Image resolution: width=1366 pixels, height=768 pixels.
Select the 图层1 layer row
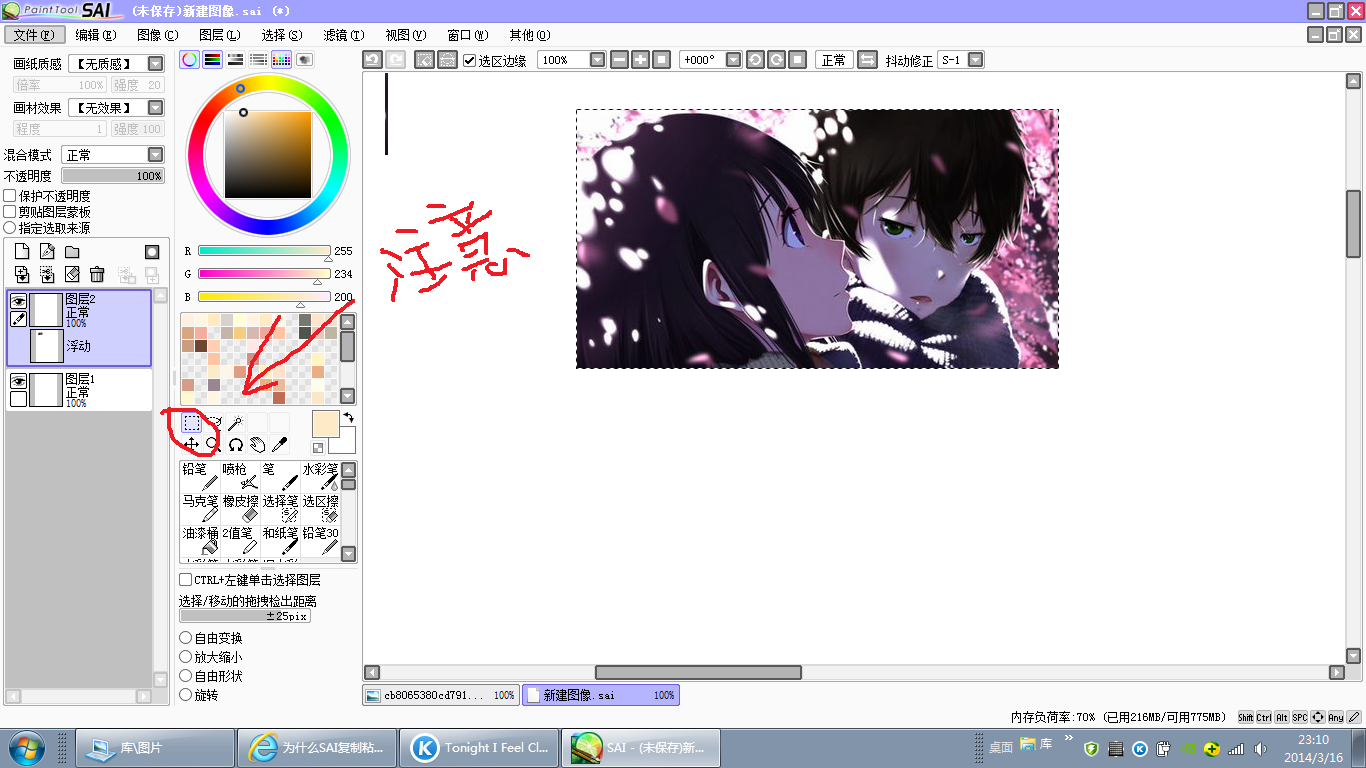click(x=79, y=390)
